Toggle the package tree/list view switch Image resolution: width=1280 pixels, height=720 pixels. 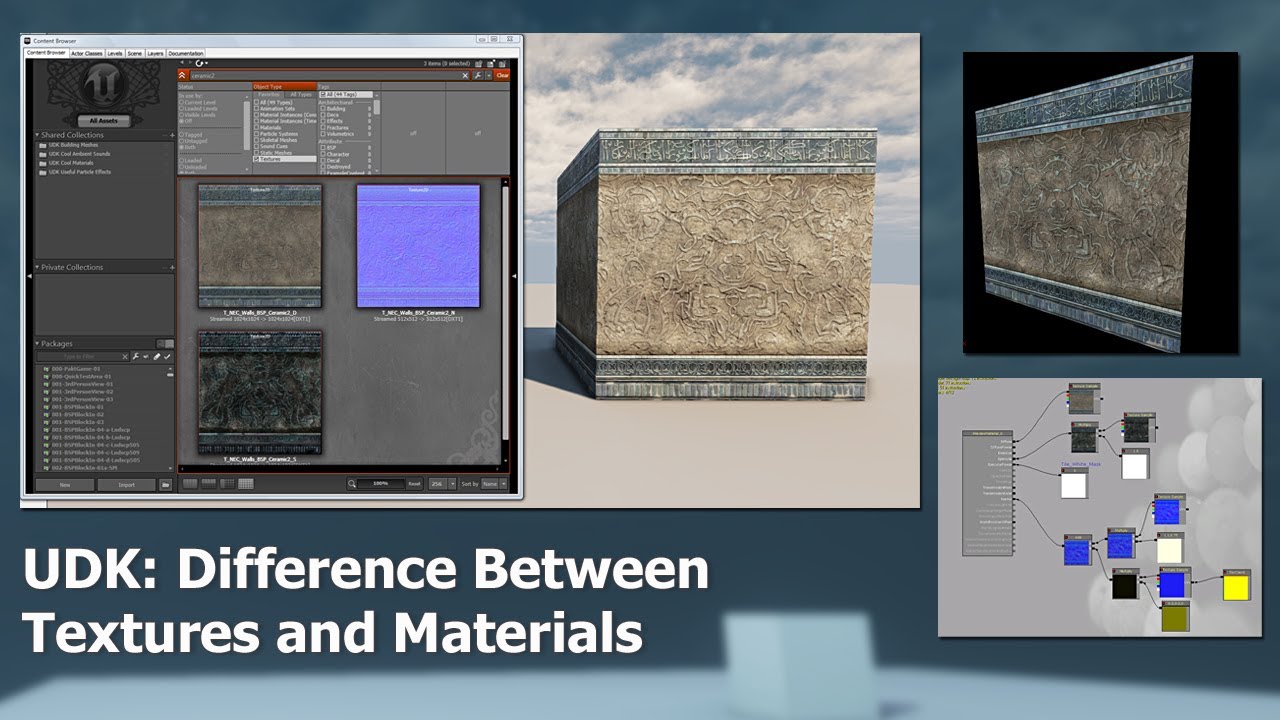[x=165, y=344]
